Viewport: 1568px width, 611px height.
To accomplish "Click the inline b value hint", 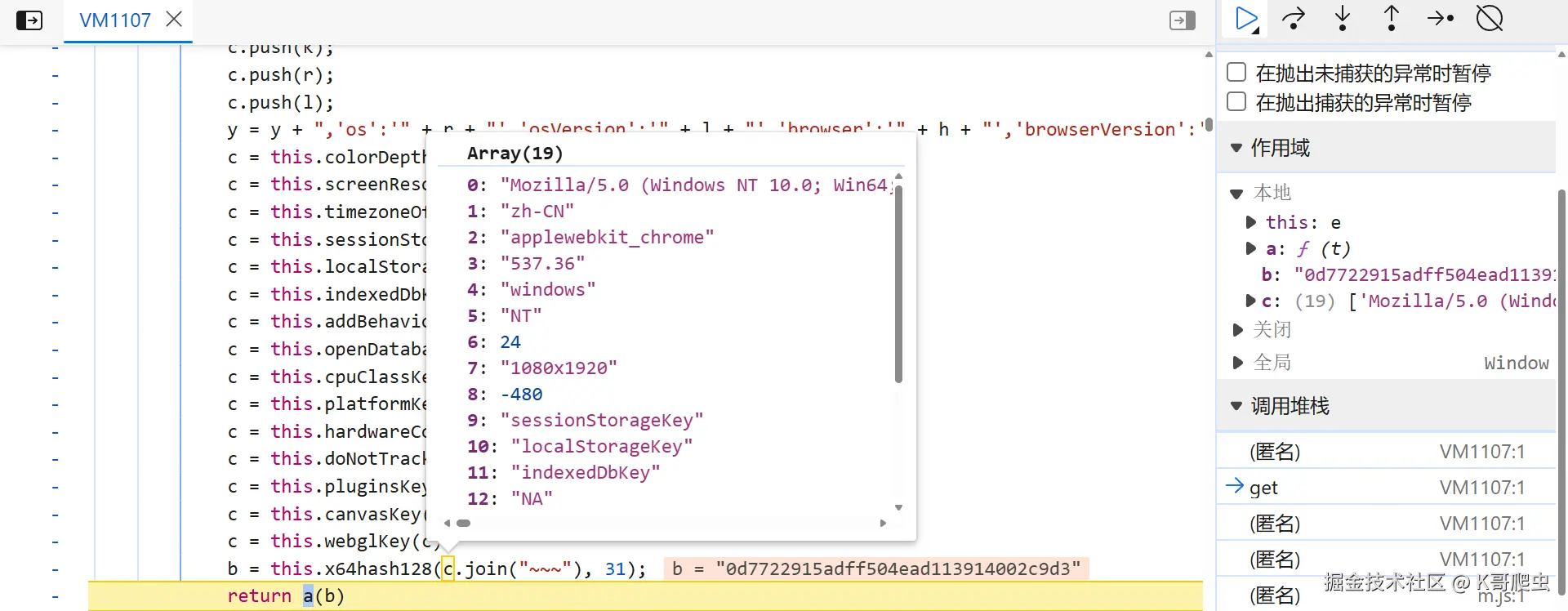I will click(876, 569).
